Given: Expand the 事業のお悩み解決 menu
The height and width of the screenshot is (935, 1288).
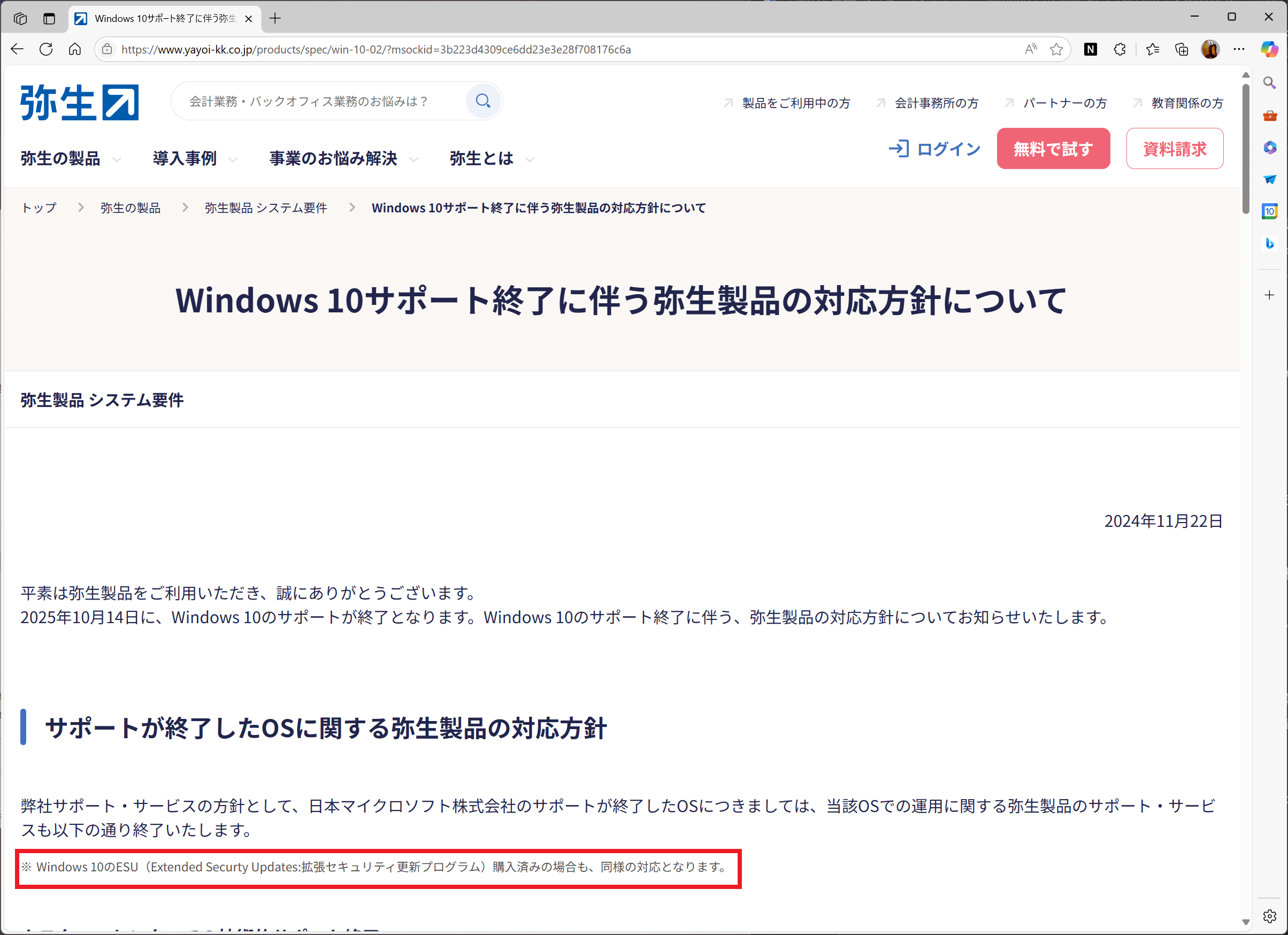Looking at the screenshot, I should pos(343,158).
